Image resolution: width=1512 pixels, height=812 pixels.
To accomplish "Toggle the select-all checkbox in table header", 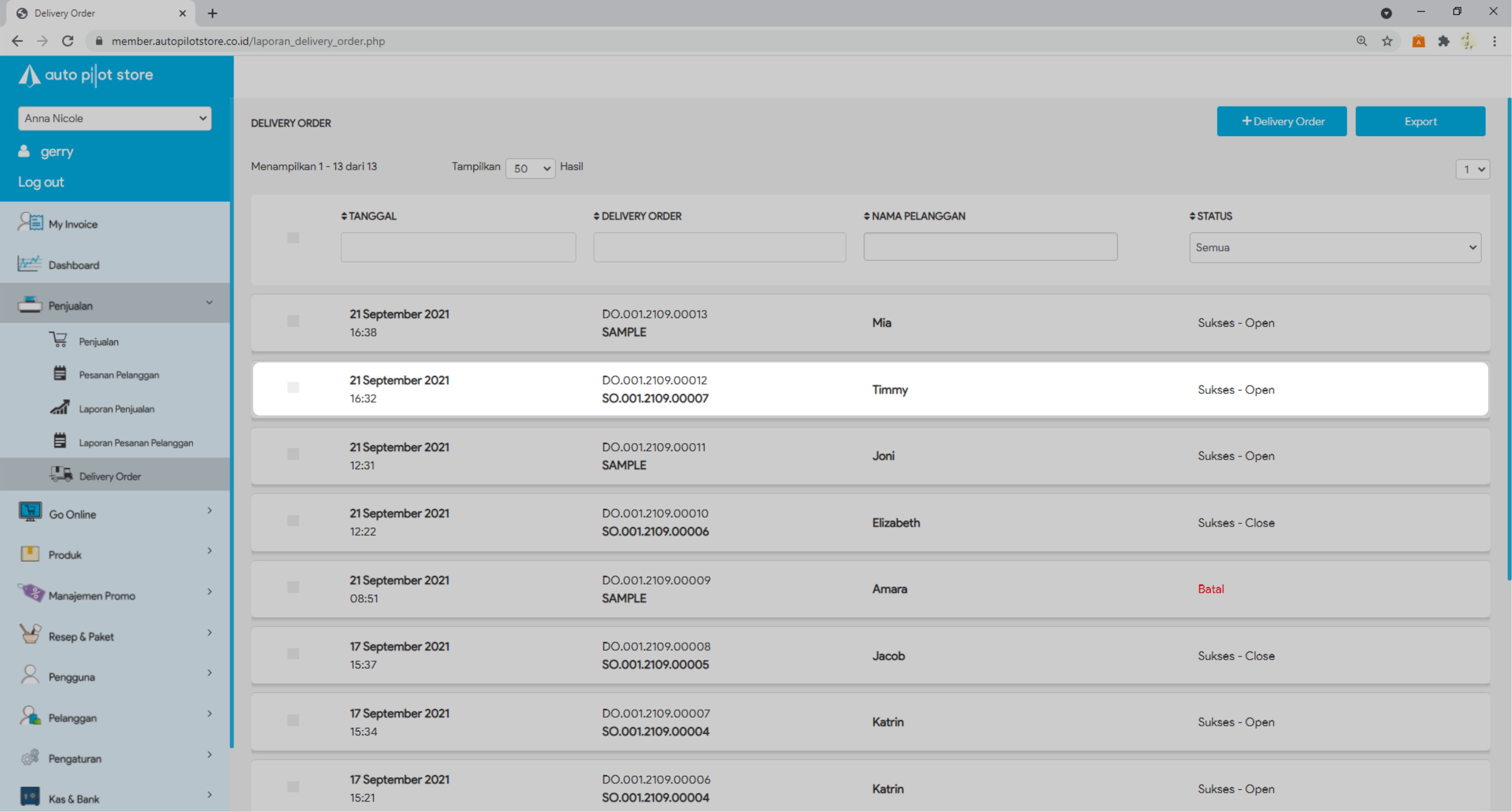I will pyautogui.click(x=293, y=238).
